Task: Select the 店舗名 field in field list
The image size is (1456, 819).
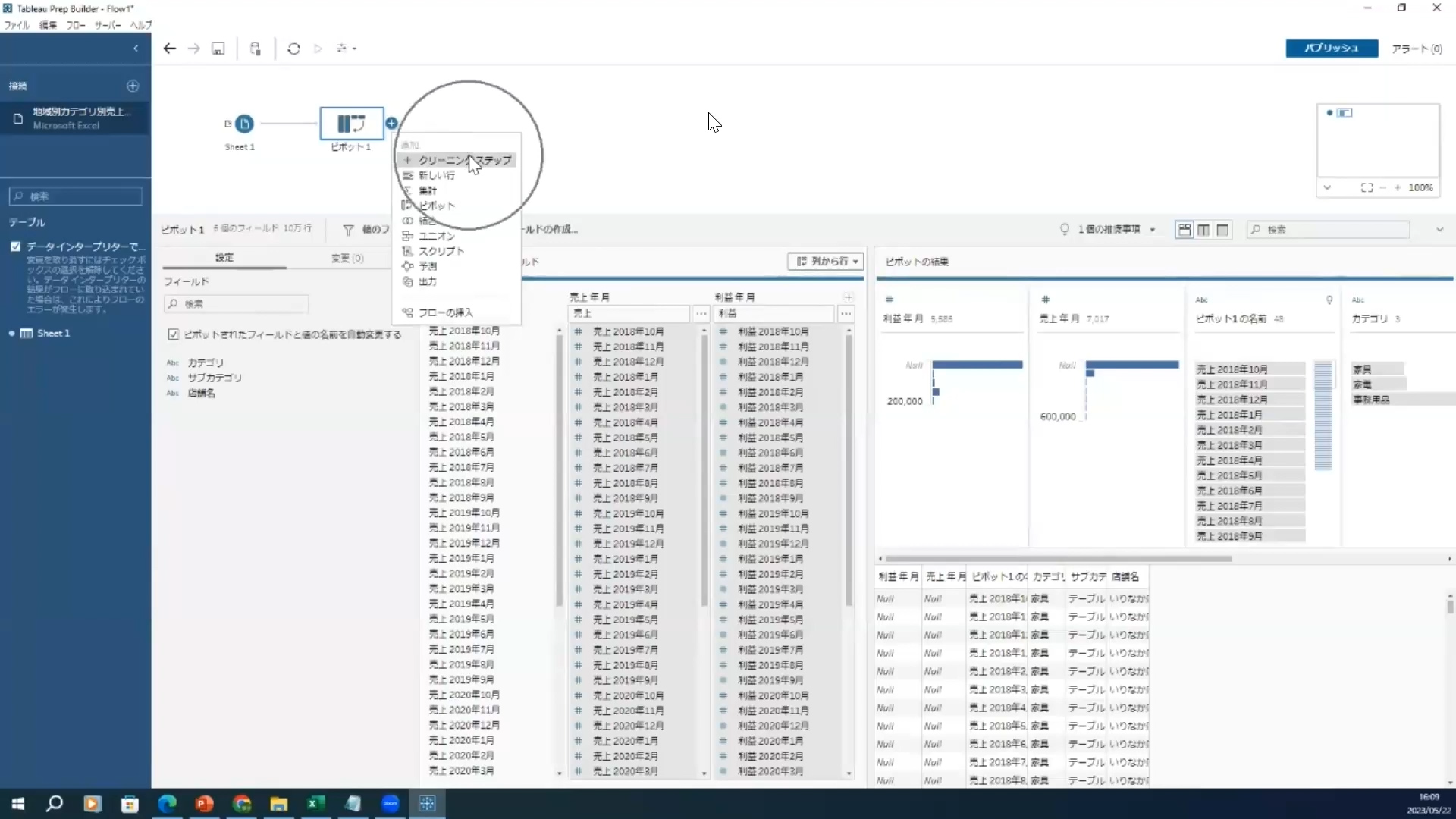Action: (x=202, y=393)
